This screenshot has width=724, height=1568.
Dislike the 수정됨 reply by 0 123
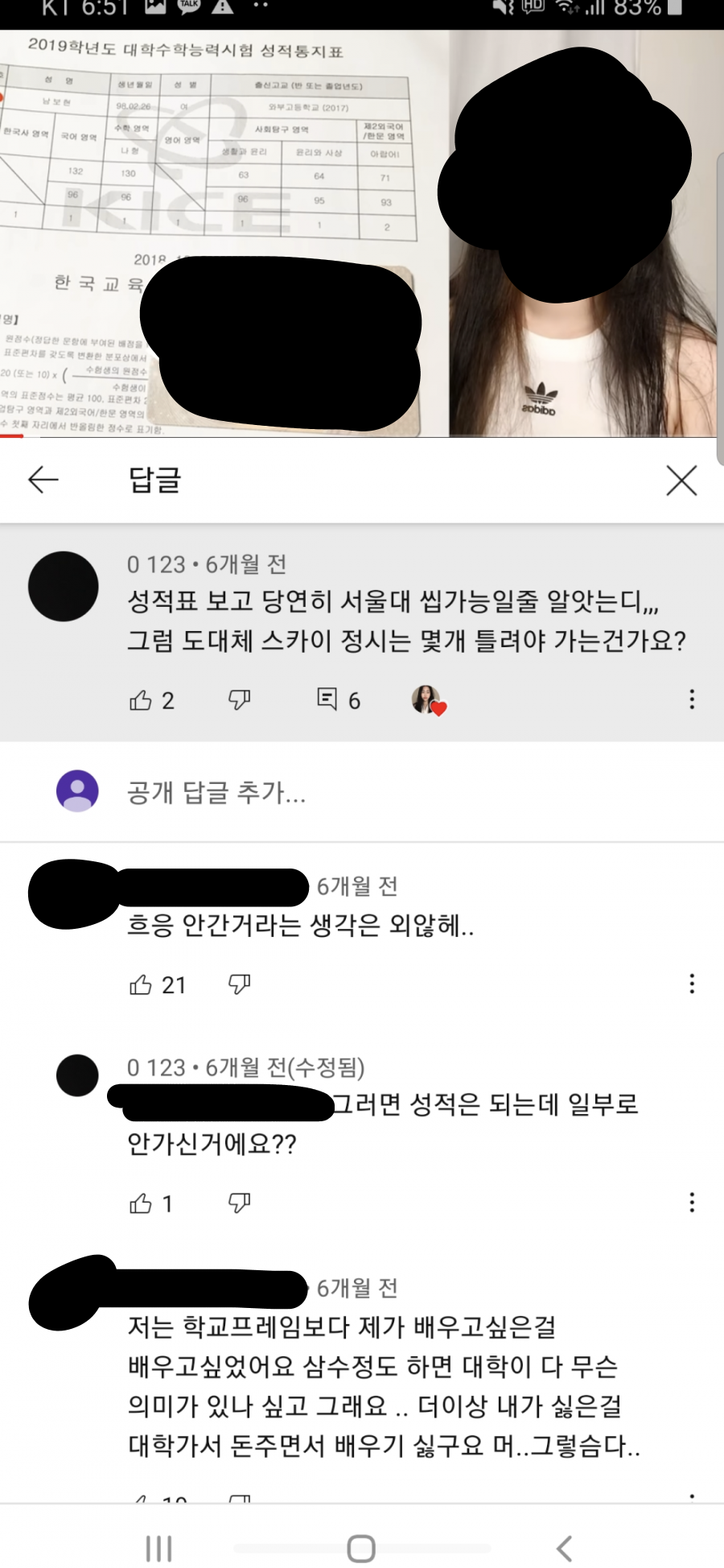click(239, 1203)
